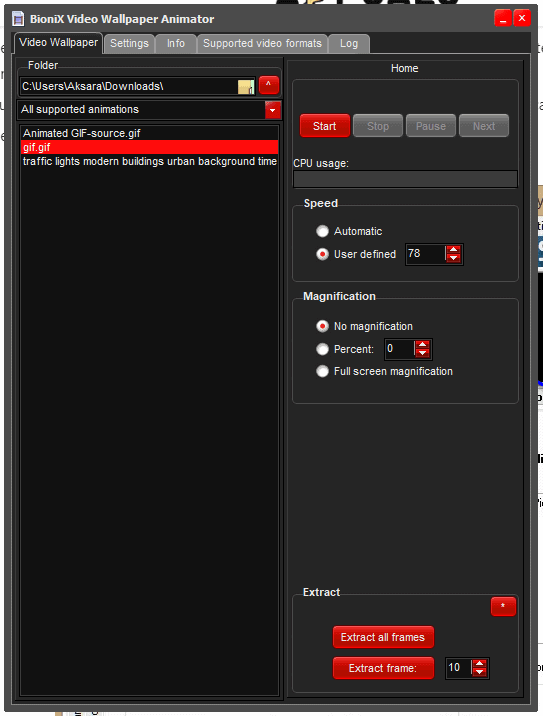
Task: Decrease magnification percent value
Action: point(422,353)
